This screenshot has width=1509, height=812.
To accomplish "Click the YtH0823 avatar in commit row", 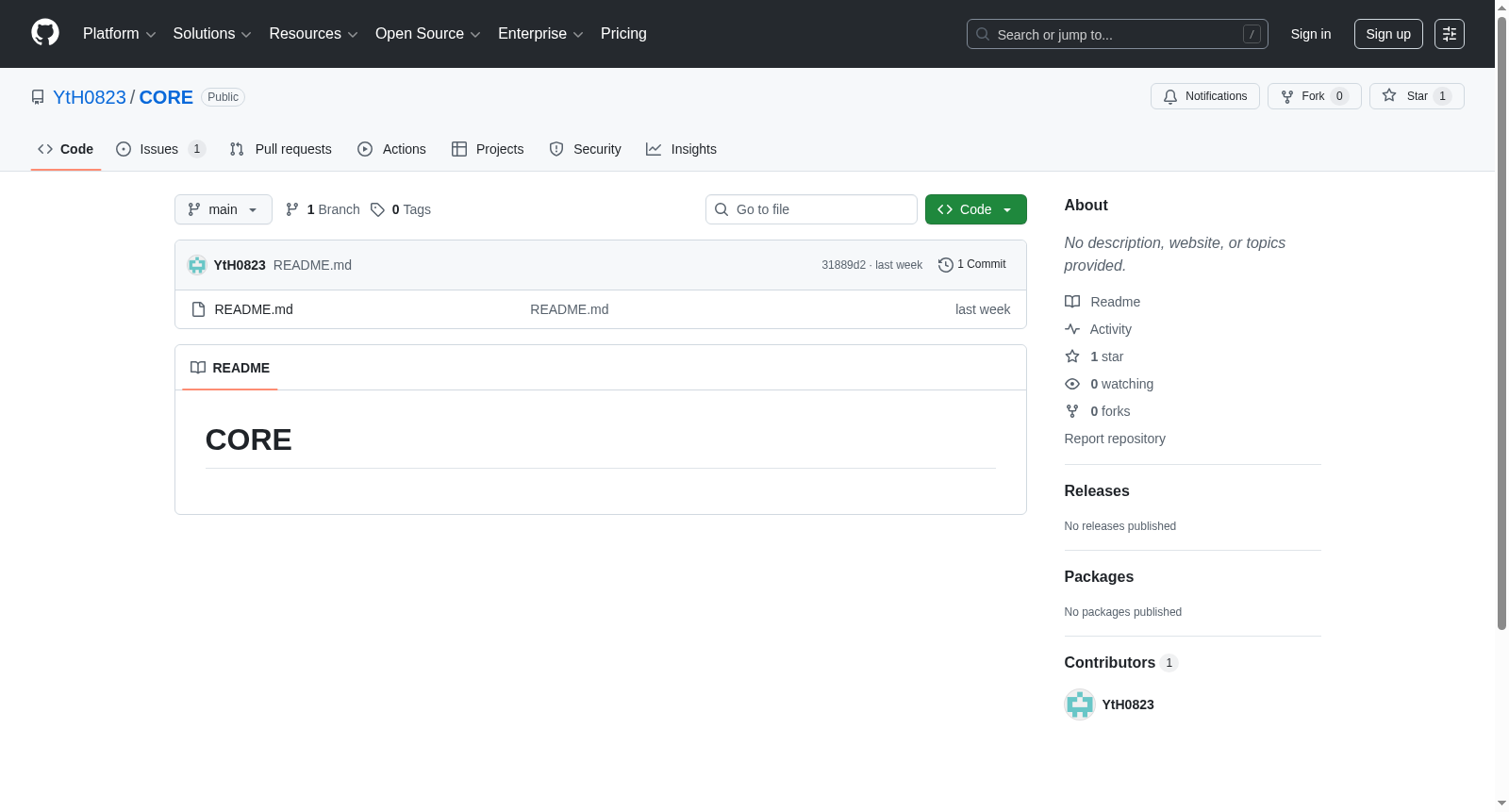I will point(197,265).
